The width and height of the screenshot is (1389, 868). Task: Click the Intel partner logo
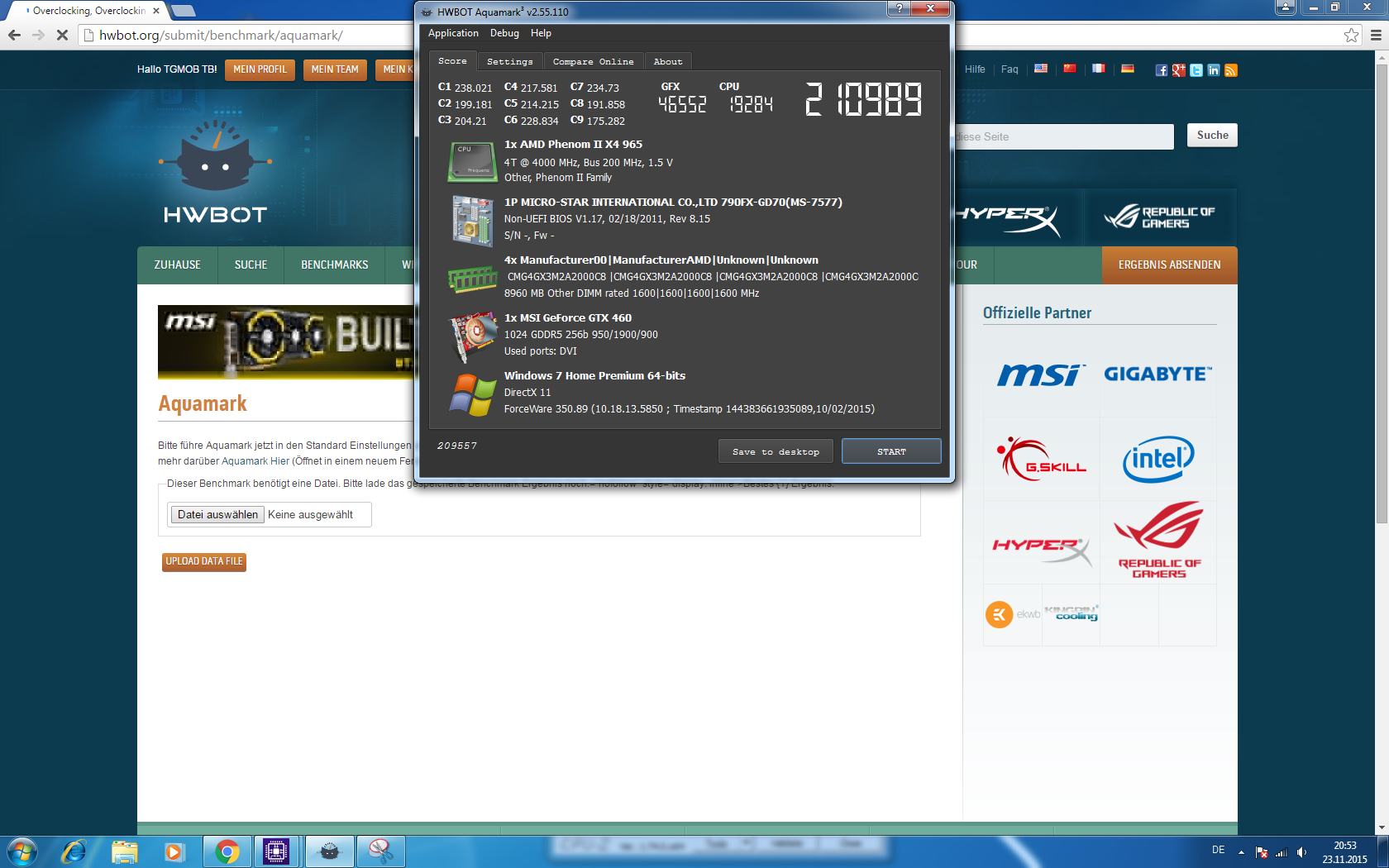1158,459
